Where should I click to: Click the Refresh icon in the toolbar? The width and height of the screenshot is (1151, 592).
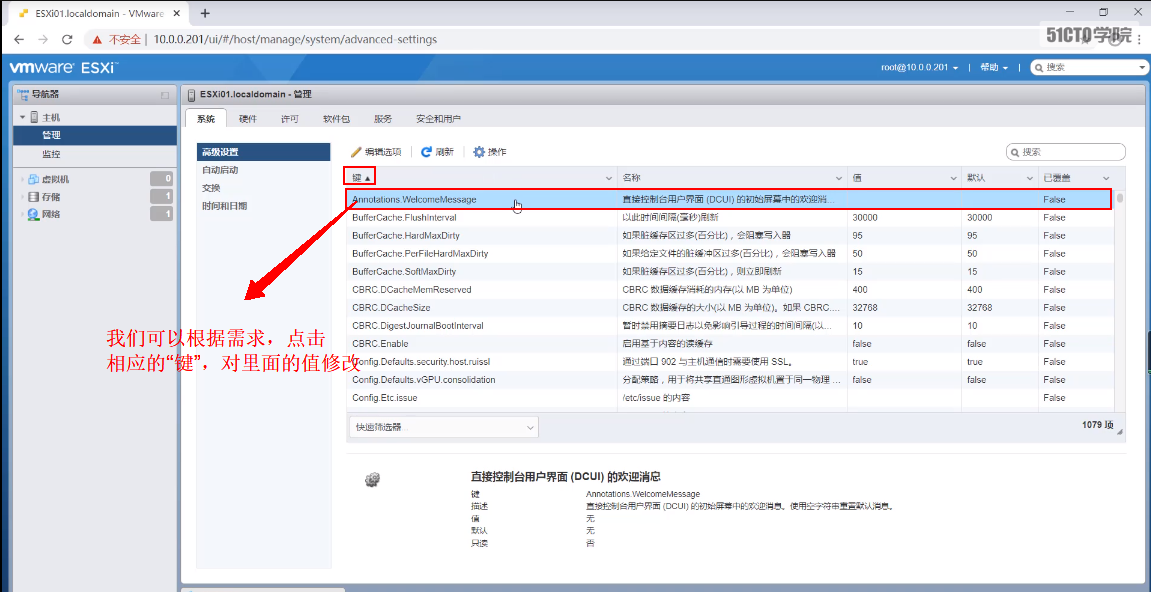click(426, 152)
